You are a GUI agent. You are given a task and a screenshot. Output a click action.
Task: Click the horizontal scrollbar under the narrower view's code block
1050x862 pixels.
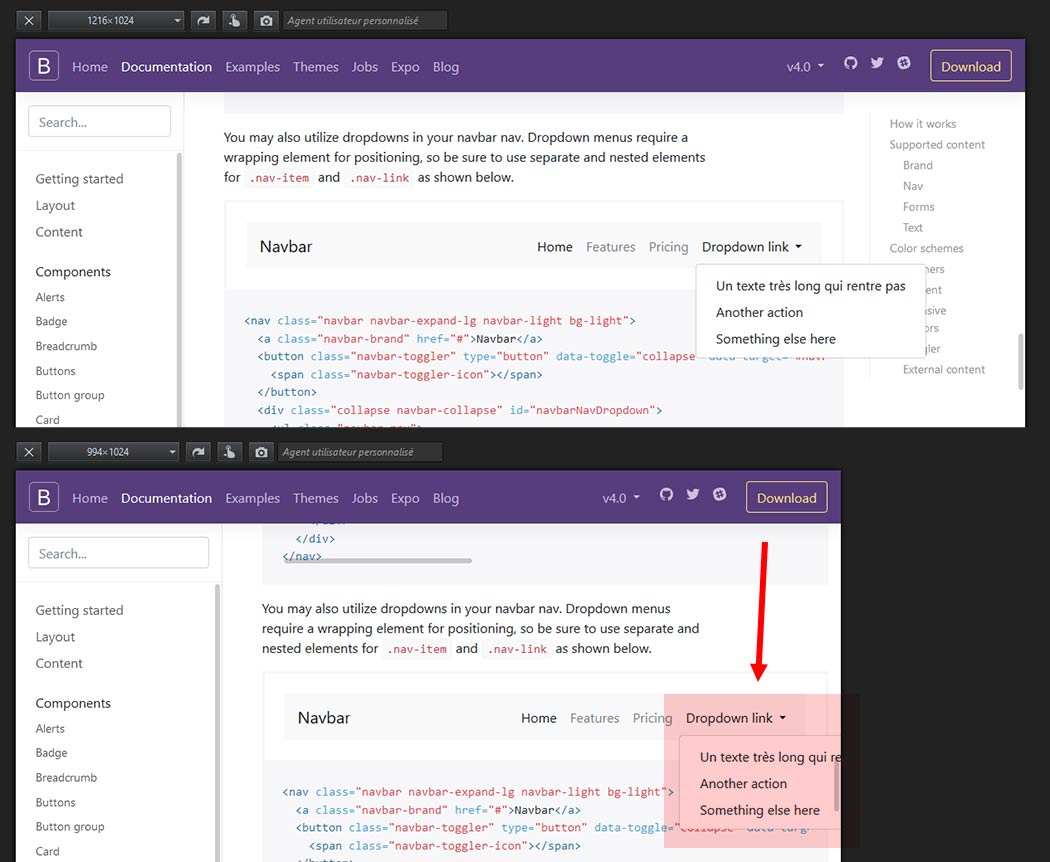pyautogui.click(x=378, y=561)
